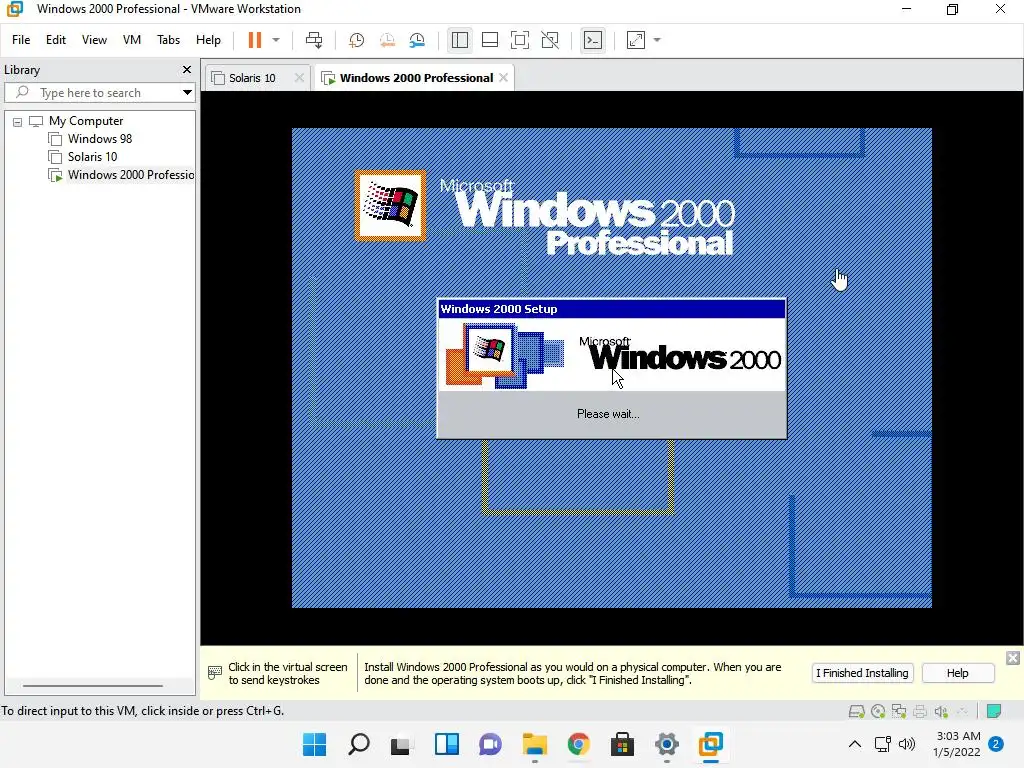Close the Windows 2000 Professional tab
This screenshot has height=768, width=1024.
pyautogui.click(x=504, y=78)
